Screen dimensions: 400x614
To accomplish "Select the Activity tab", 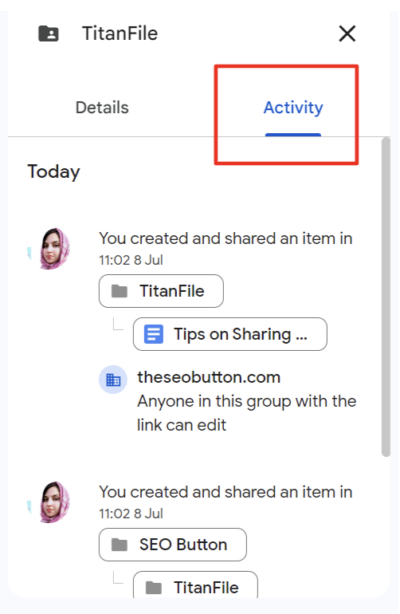I will 293,108.
